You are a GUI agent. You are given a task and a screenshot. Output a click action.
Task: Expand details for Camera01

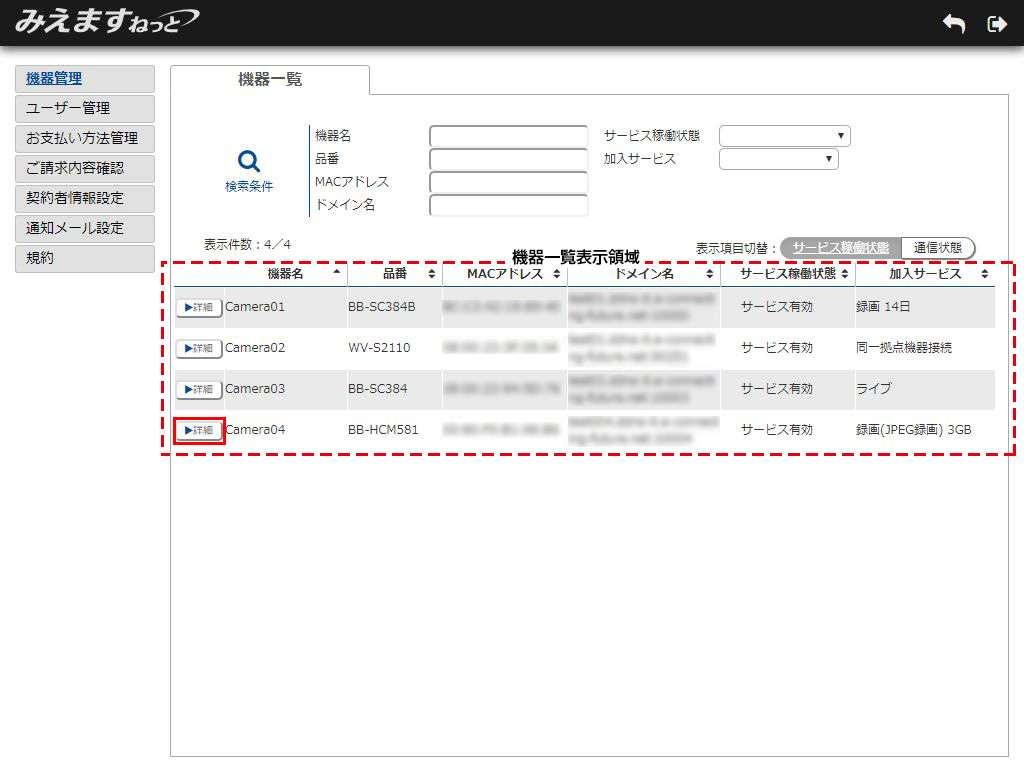coord(199,307)
